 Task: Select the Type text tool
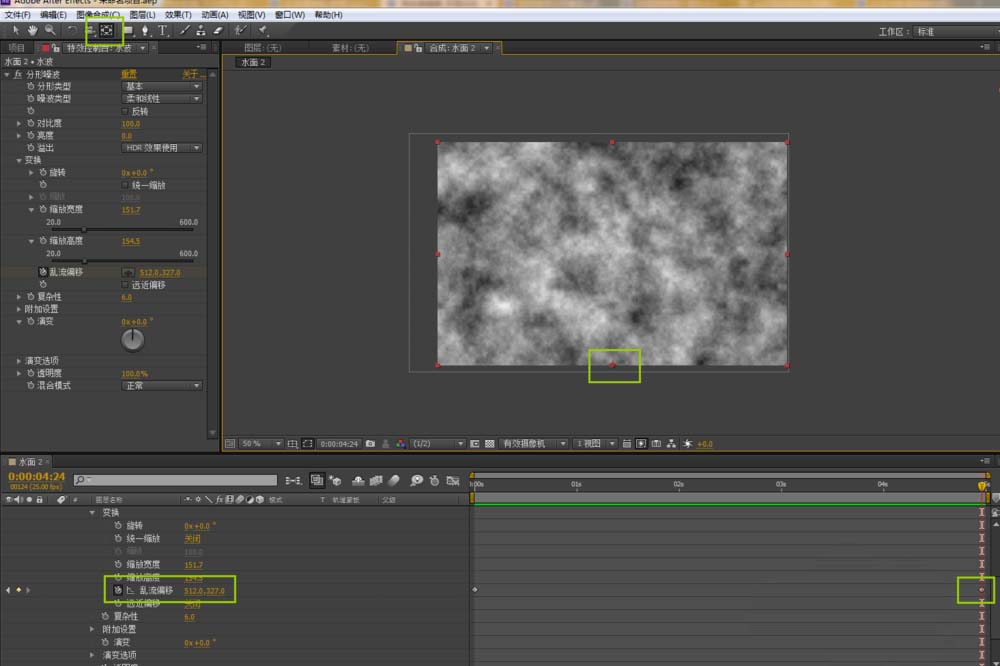[x=163, y=31]
